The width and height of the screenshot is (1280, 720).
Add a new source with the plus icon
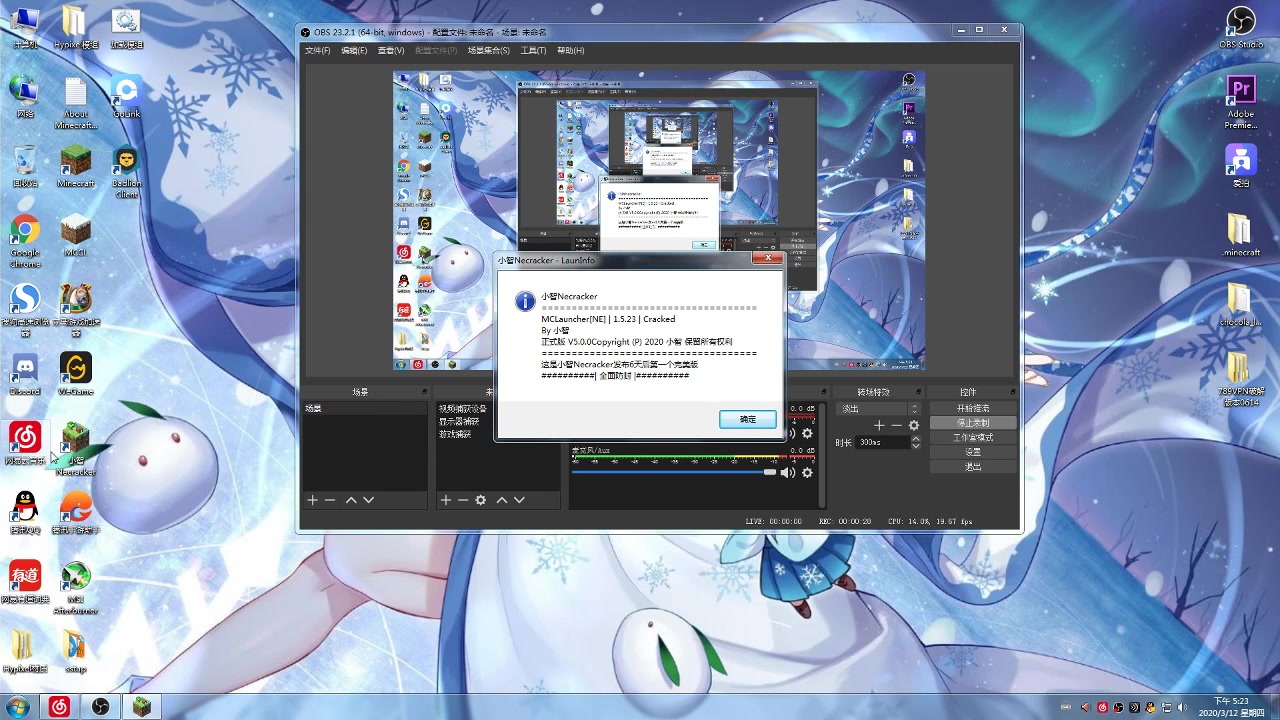pos(446,500)
